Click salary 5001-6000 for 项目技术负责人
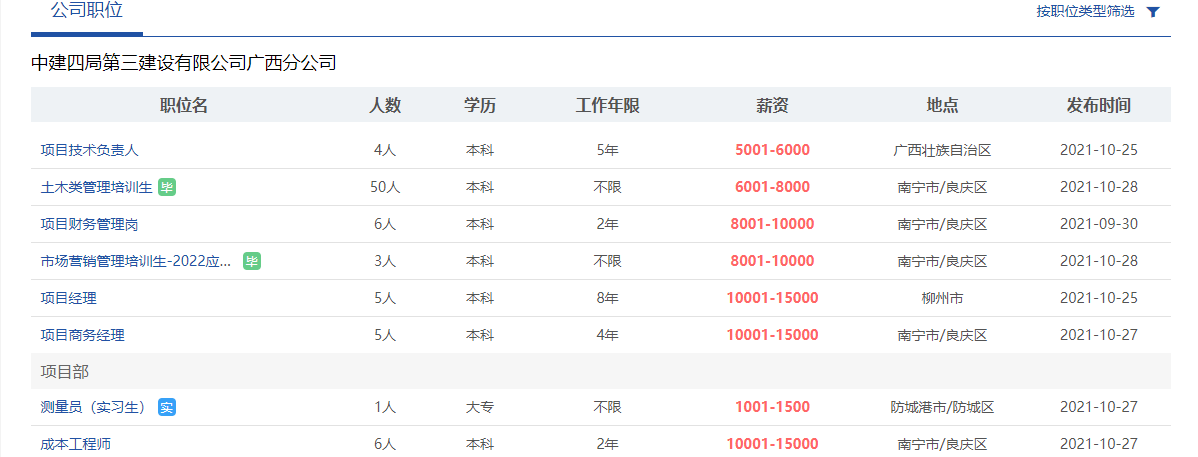The height and width of the screenshot is (457, 1198). [772, 151]
